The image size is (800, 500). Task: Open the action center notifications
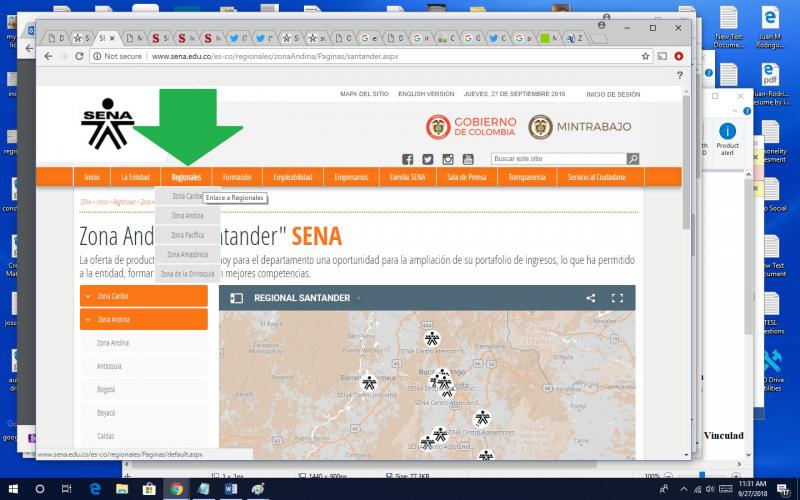point(784,489)
